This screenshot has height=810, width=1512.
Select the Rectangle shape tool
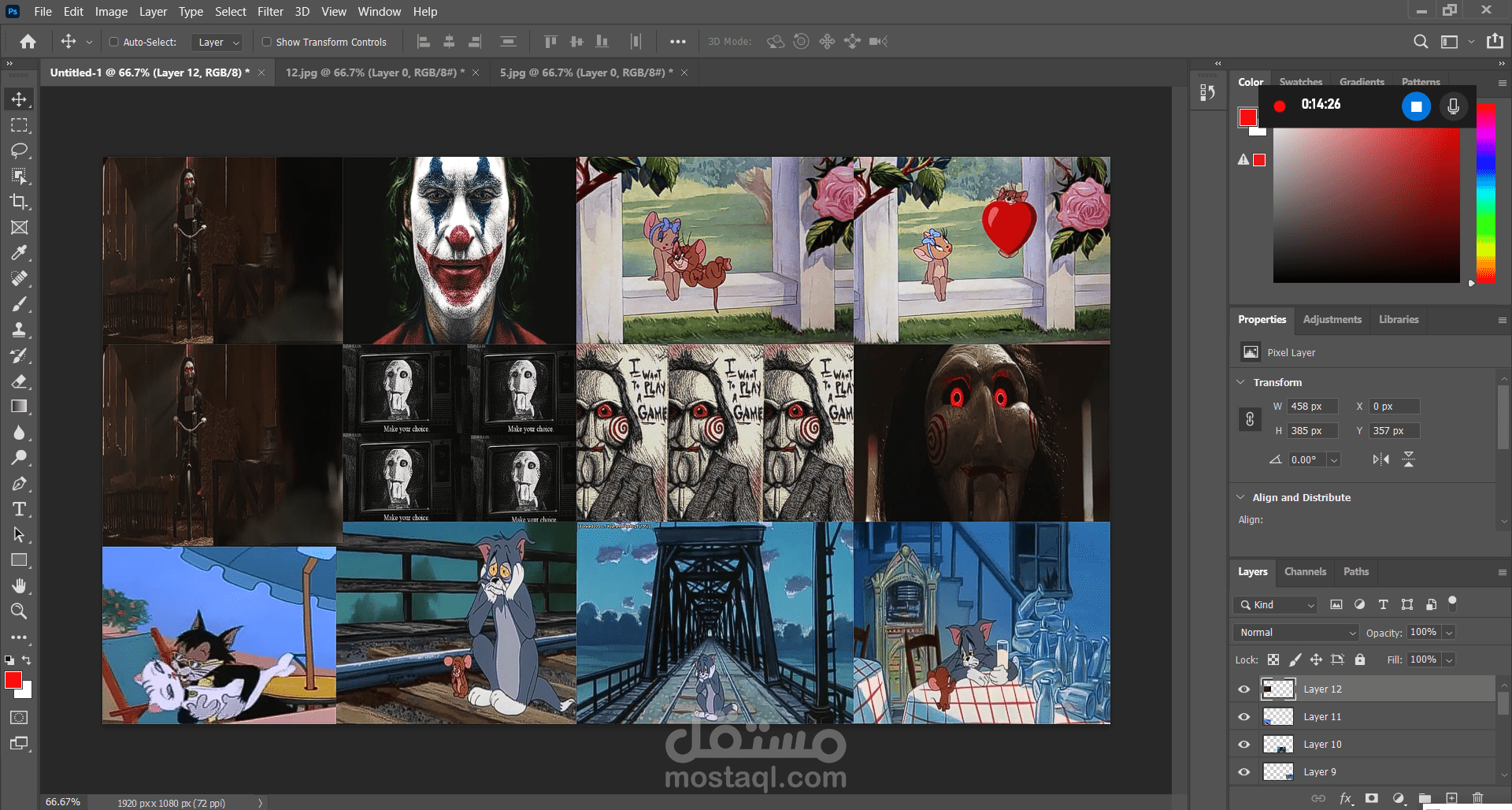click(x=19, y=560)
